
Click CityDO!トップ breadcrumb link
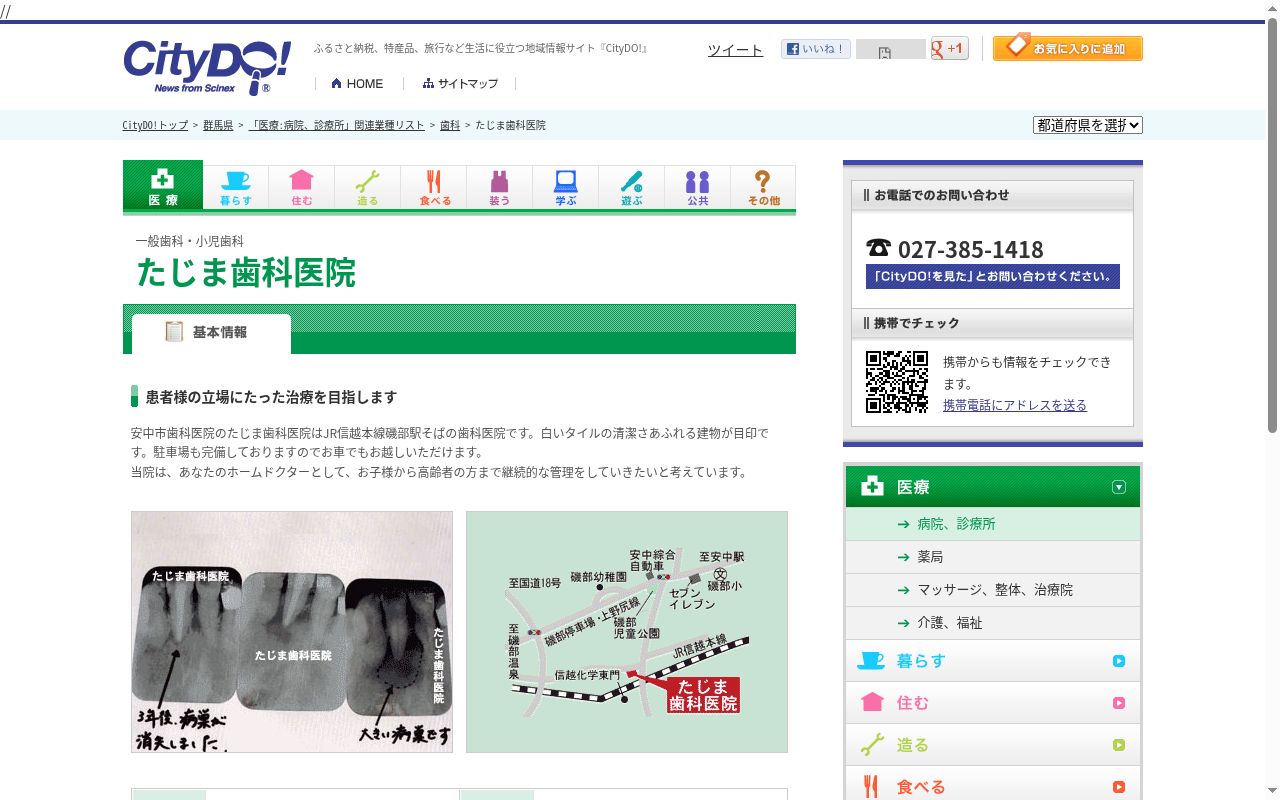[x=155, y=126]
